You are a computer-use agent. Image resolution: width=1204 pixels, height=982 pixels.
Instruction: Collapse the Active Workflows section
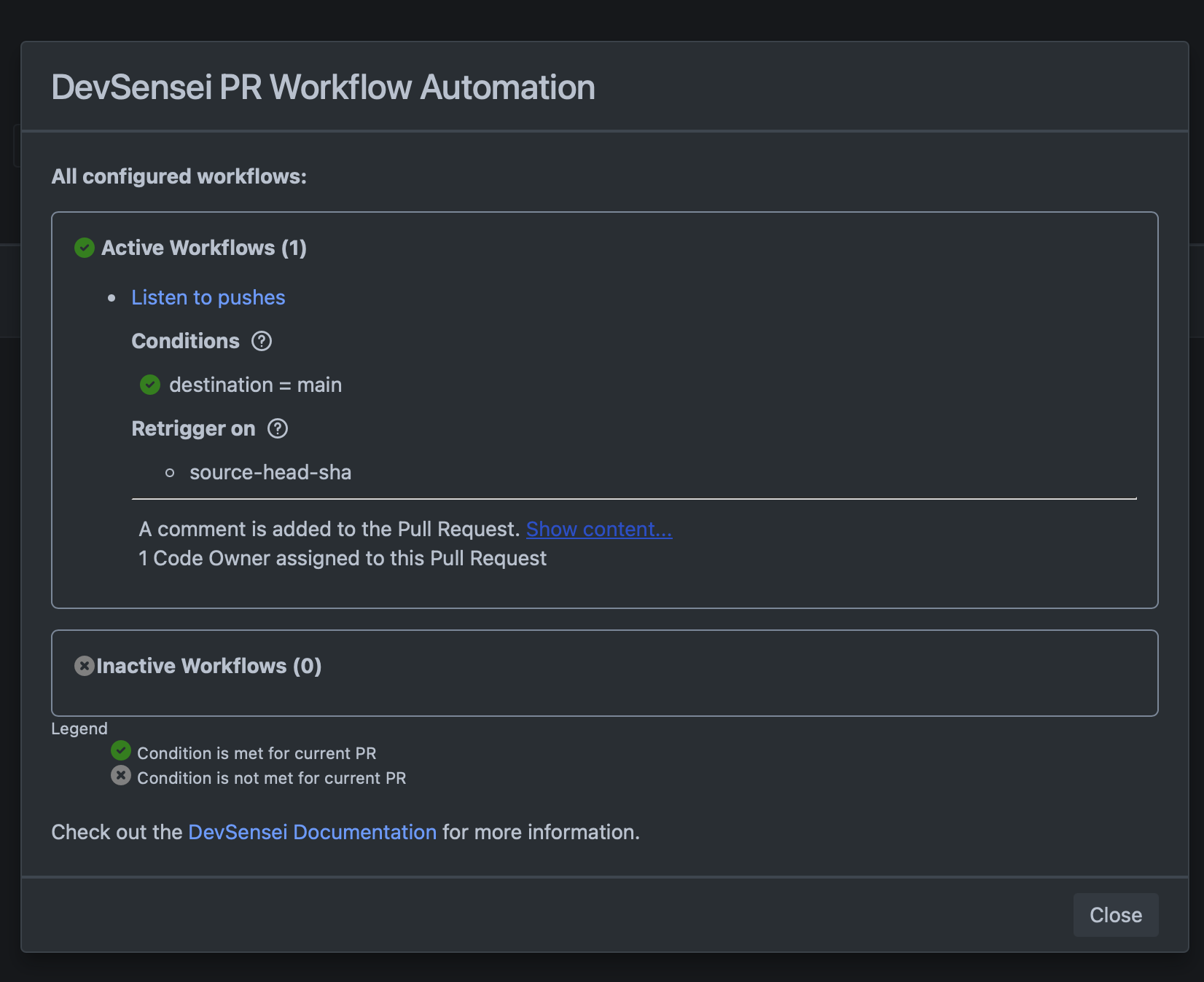click(x=204, y=248)
